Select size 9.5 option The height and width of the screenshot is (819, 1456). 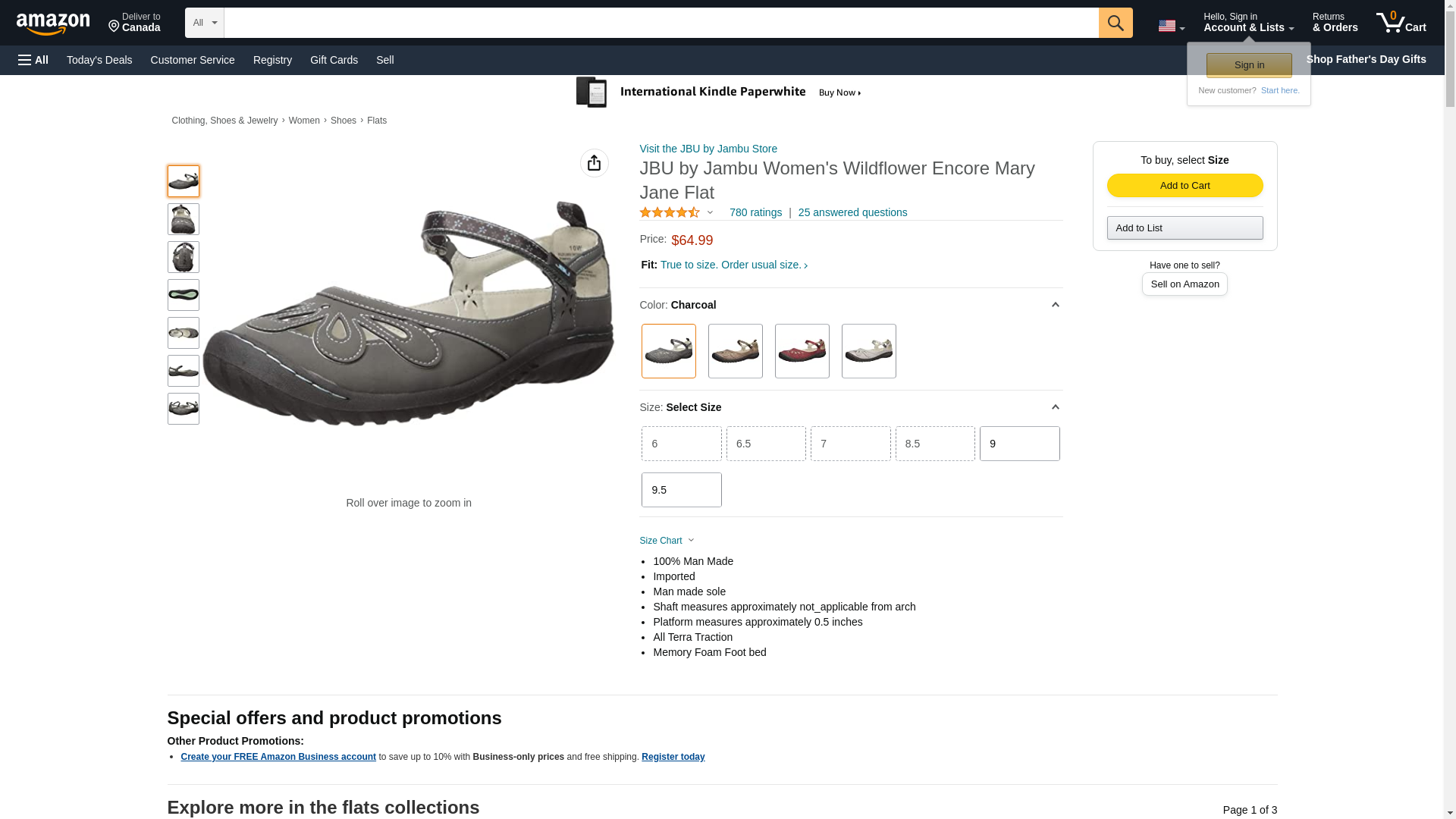coord(681,490)
